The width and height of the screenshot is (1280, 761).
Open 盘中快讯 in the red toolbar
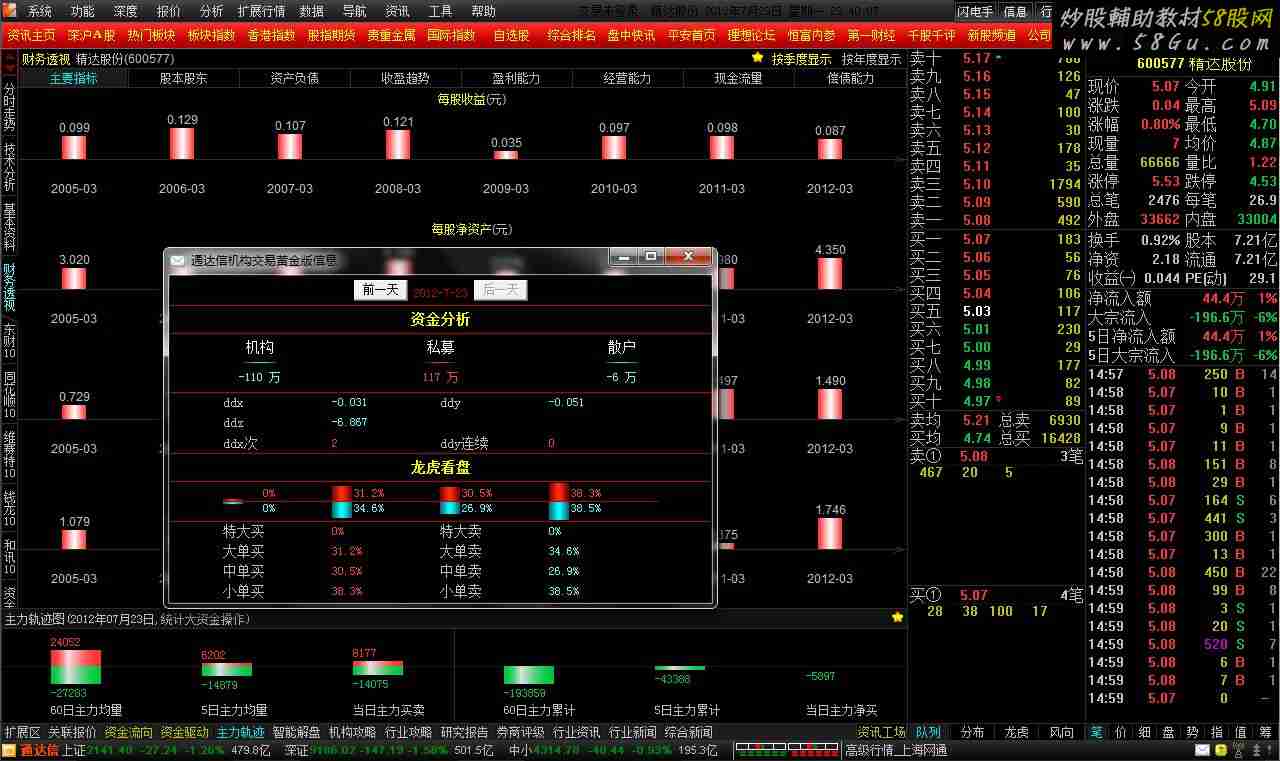tap(631, 35)
